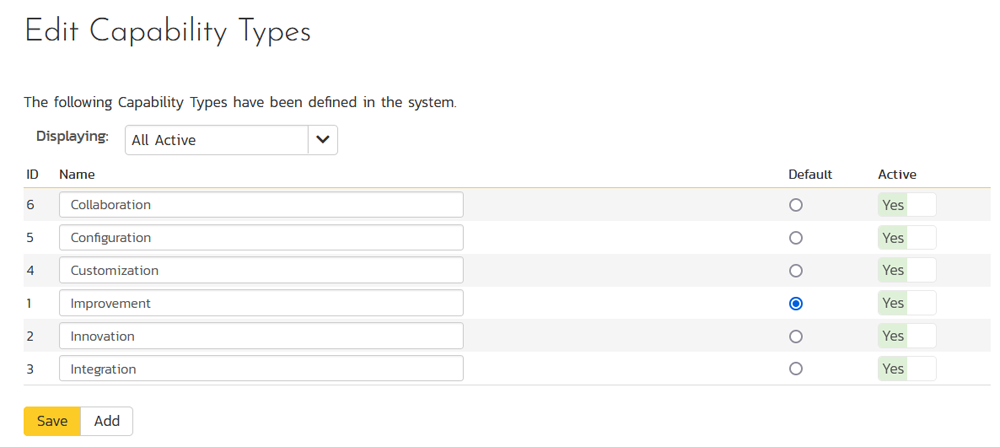Toggle Active switch for Customization
The image size is (1000, 447).
(907, 271)
